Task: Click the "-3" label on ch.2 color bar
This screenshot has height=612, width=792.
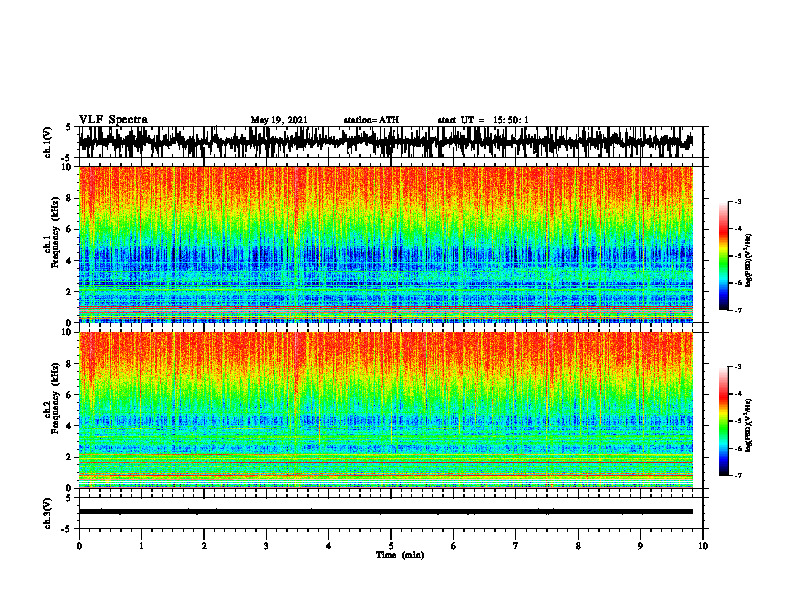Action: [x=738, y=367]
